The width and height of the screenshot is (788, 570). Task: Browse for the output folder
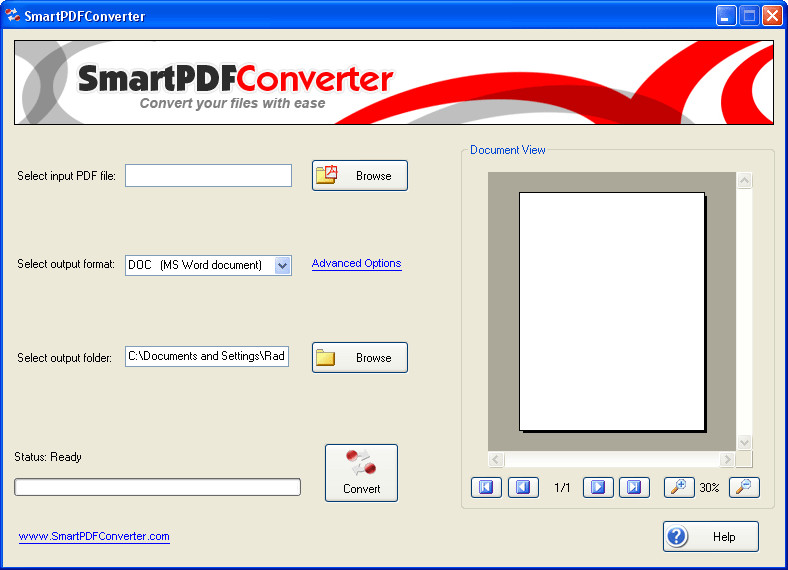[360, 357]
